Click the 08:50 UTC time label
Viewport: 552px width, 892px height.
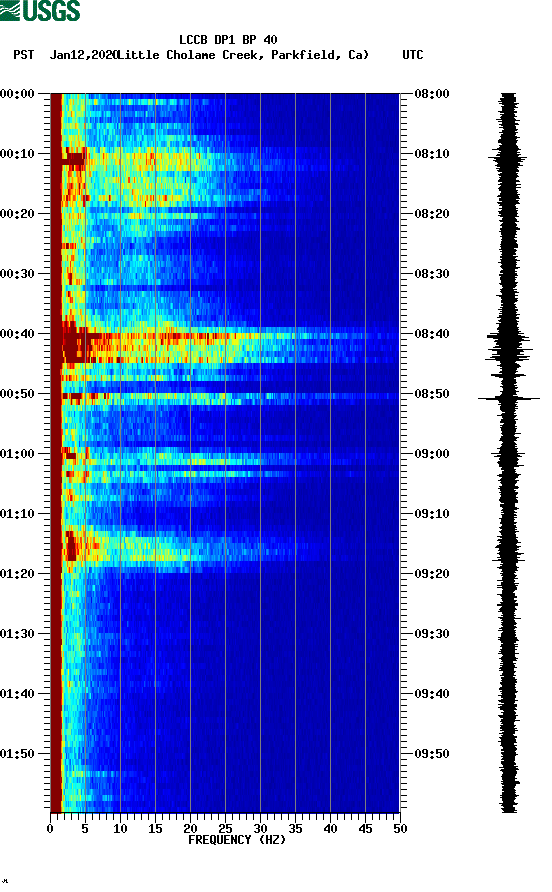pyautogui.click(x=432, y=394)
